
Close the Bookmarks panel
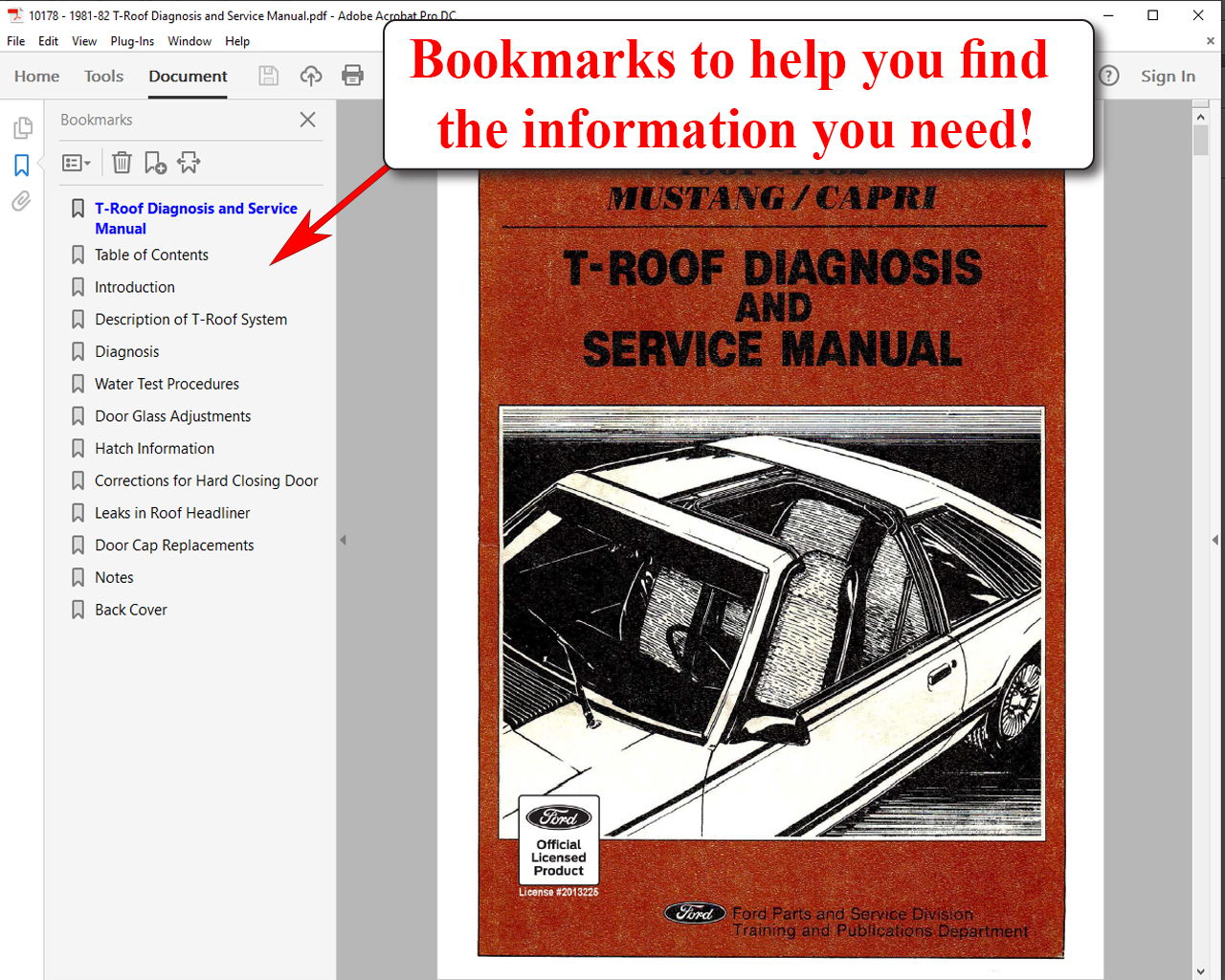(x=307, y=120)
